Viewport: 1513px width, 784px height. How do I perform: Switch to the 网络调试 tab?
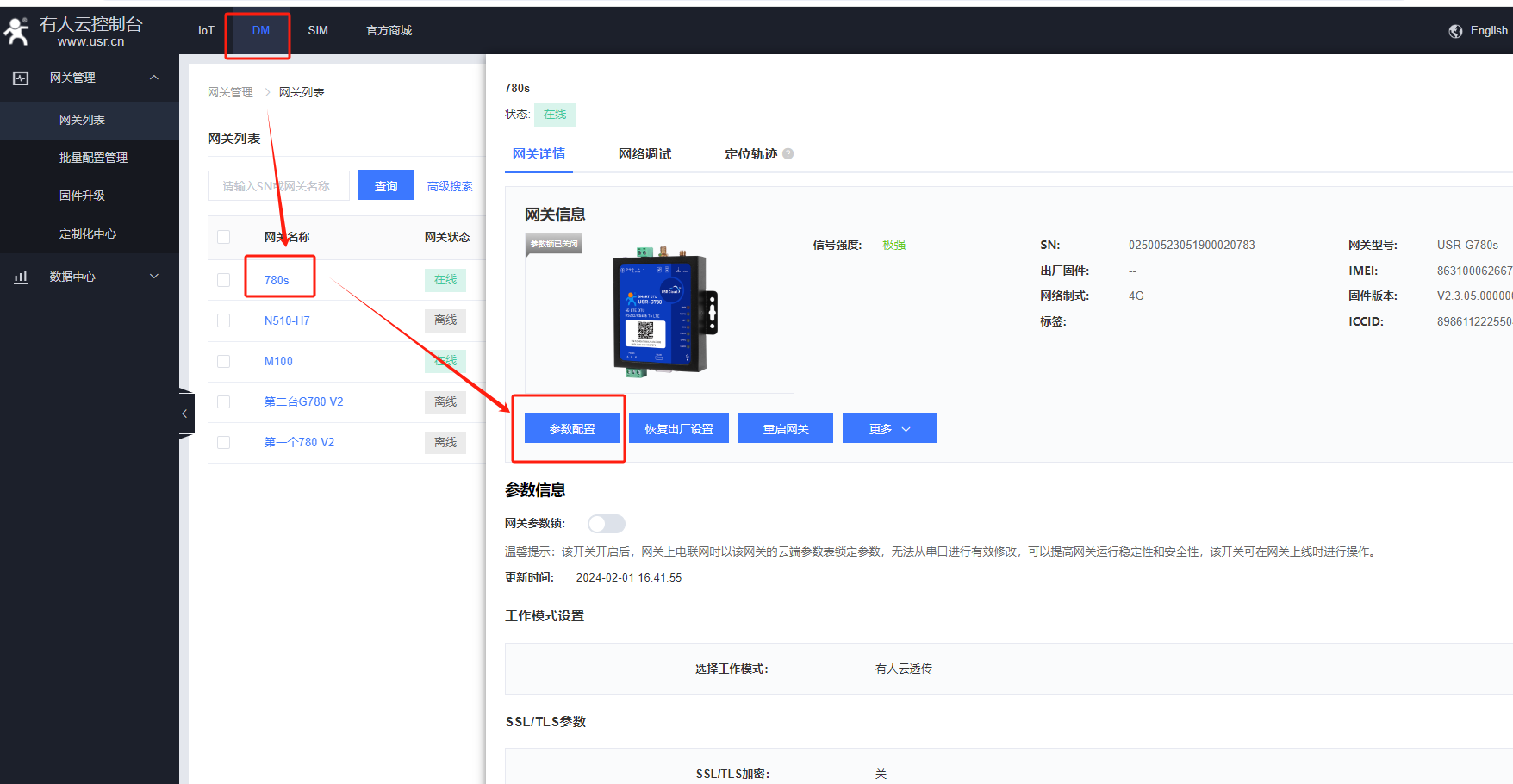(x=644, y=154)
